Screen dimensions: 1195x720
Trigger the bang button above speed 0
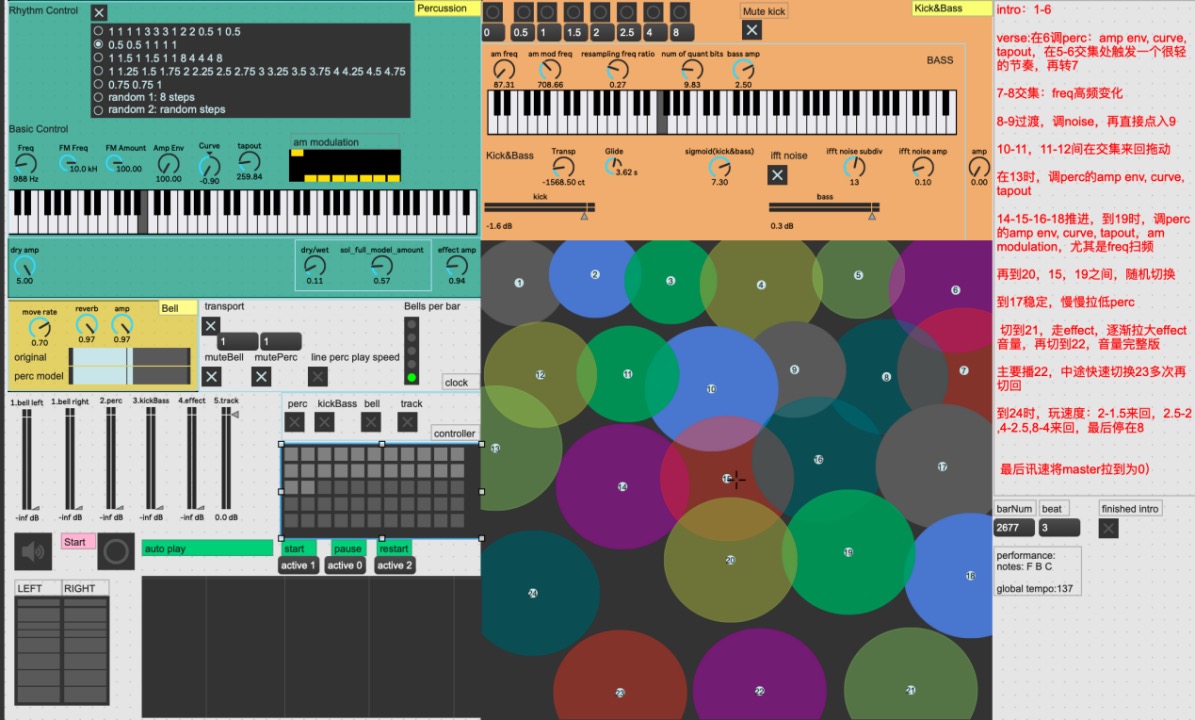pos(493,12)
